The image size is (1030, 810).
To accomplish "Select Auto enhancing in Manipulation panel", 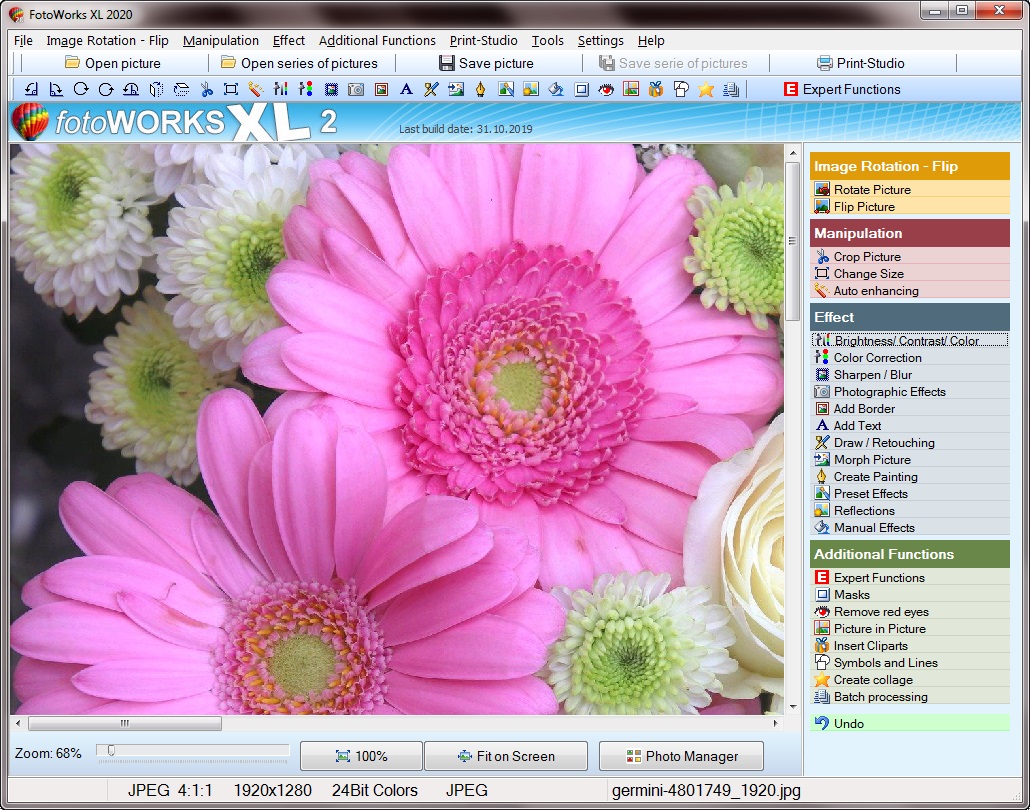I will coord(910,290).
